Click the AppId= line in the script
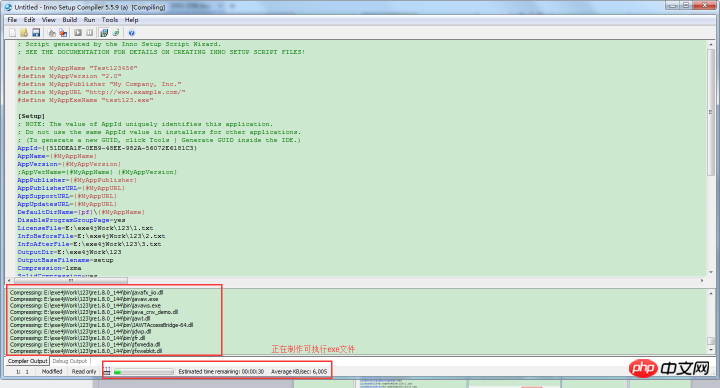 [x=107, y=148]
